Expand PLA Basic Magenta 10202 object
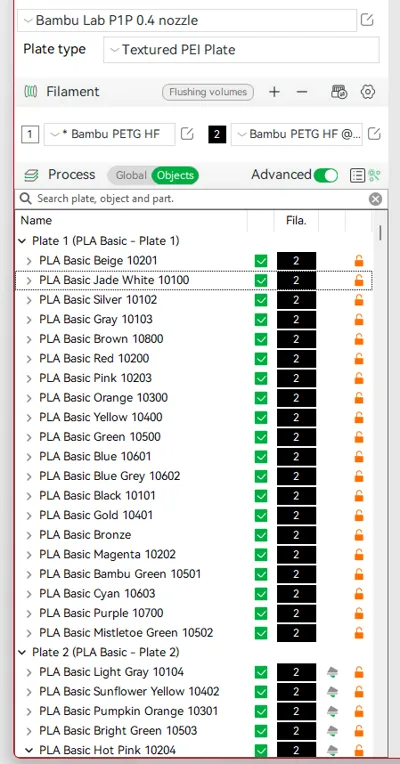Viewport: 400px width, 764px height. click(29, 554)
